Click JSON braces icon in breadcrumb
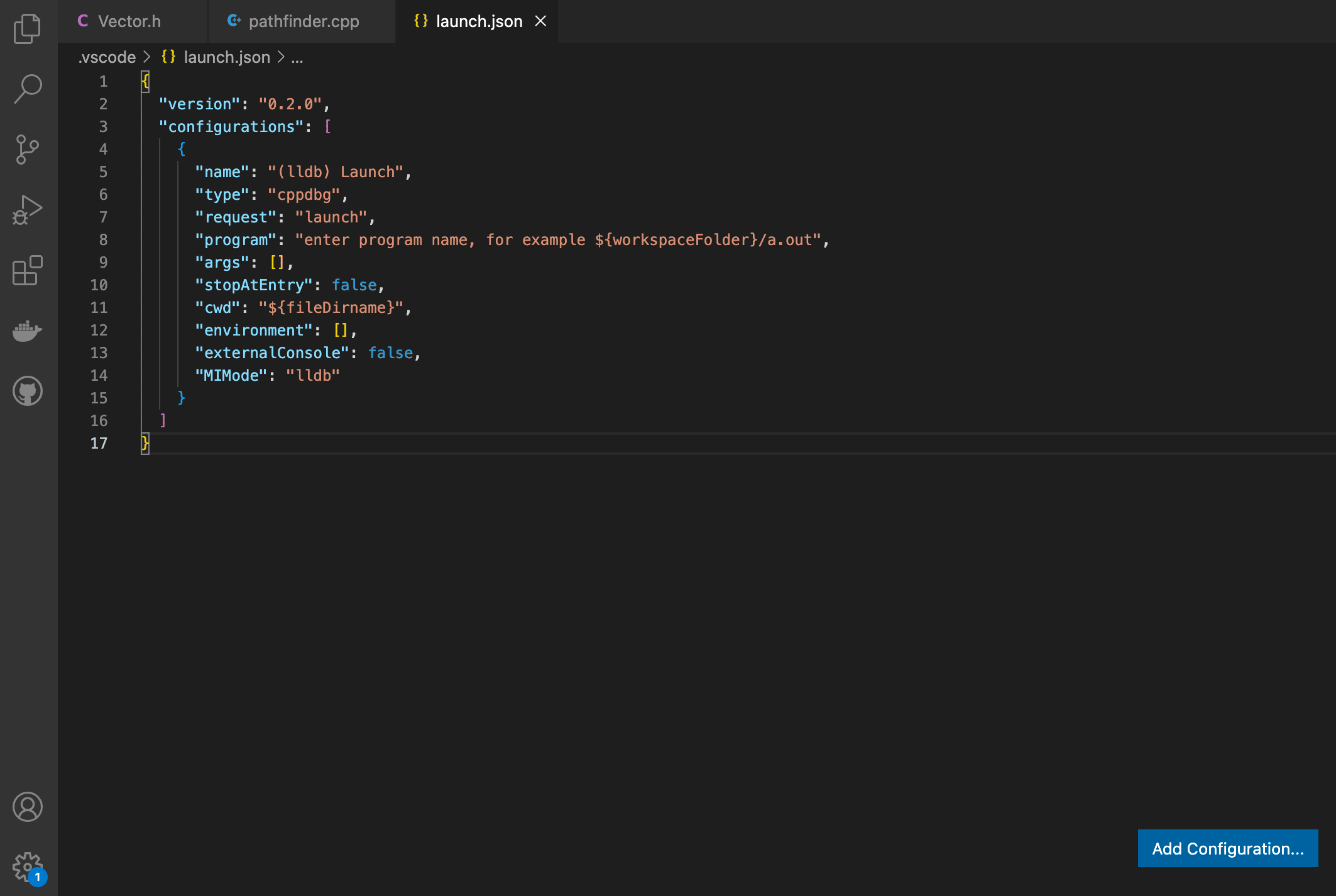 [x=168, y=57]
